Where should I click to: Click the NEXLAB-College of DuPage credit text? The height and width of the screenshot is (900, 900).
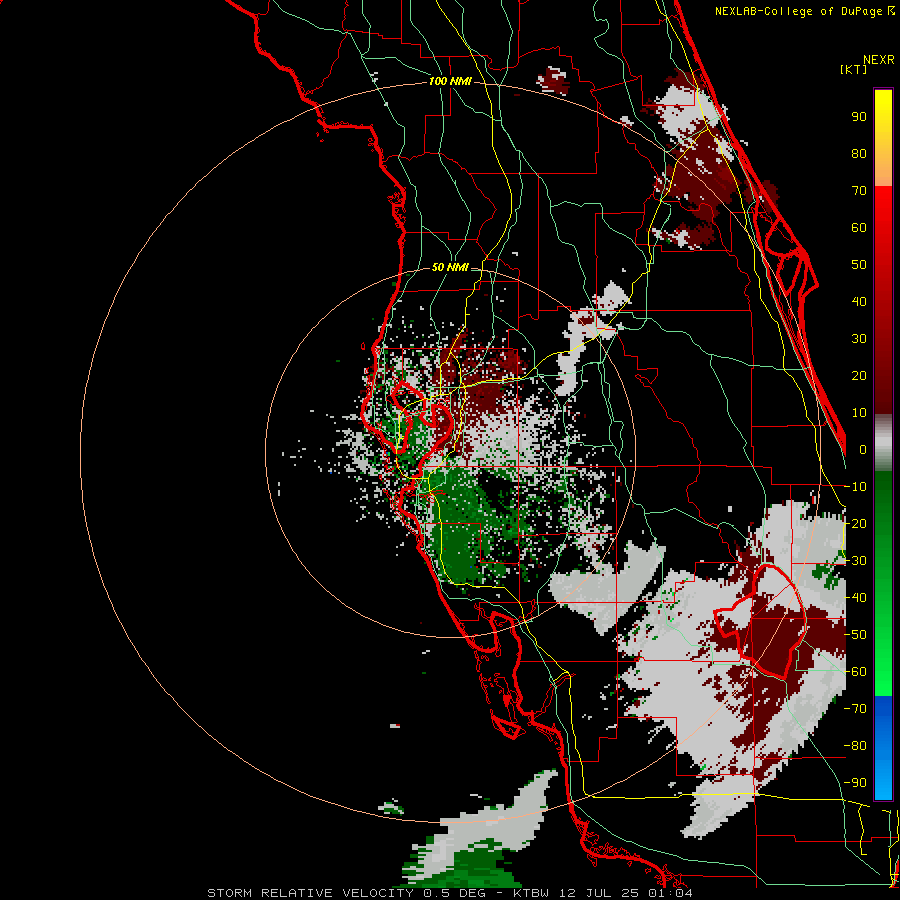pyautogui.click(x=799, y=11)
